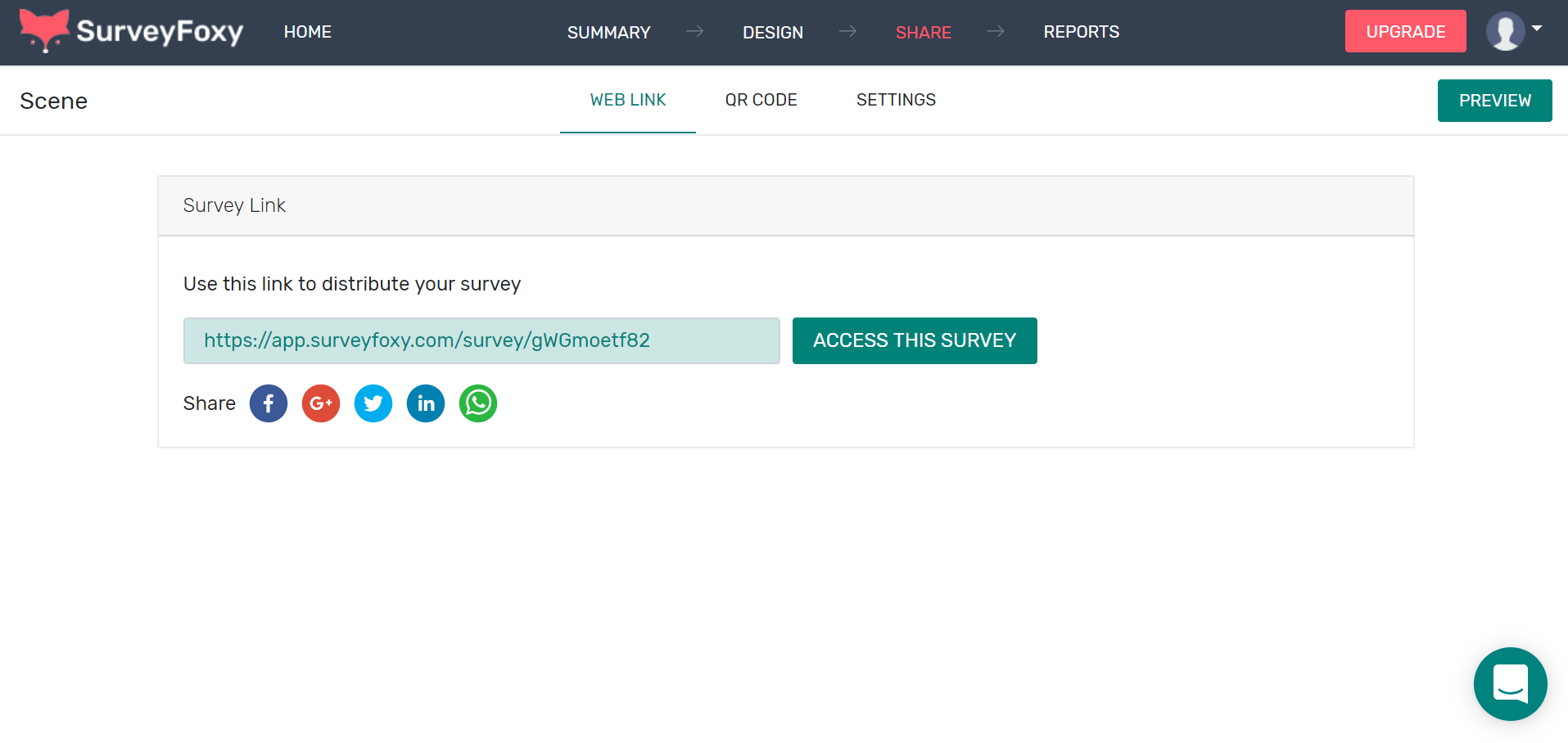
Task: Share the survey via WhatsApp
Action: tap(478, 403)
